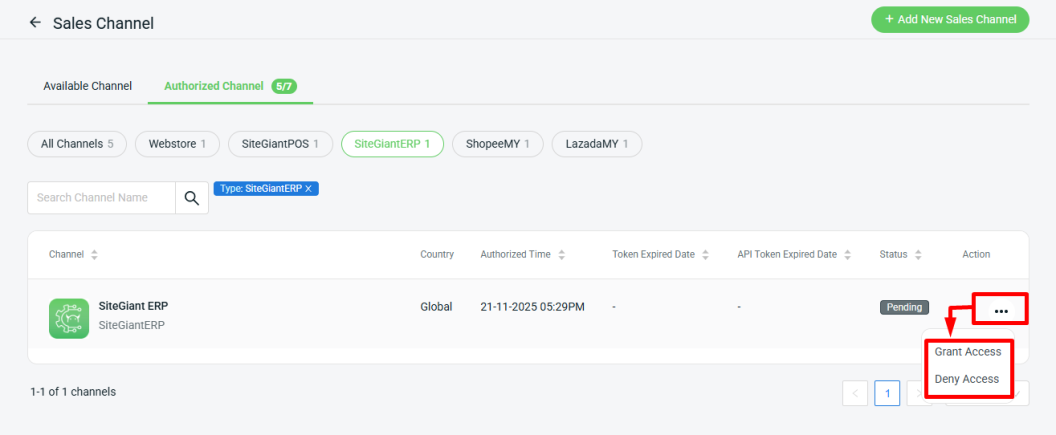
Task: Go to previous page arrow
Action: pyautogui.click(x=855, y=393)
